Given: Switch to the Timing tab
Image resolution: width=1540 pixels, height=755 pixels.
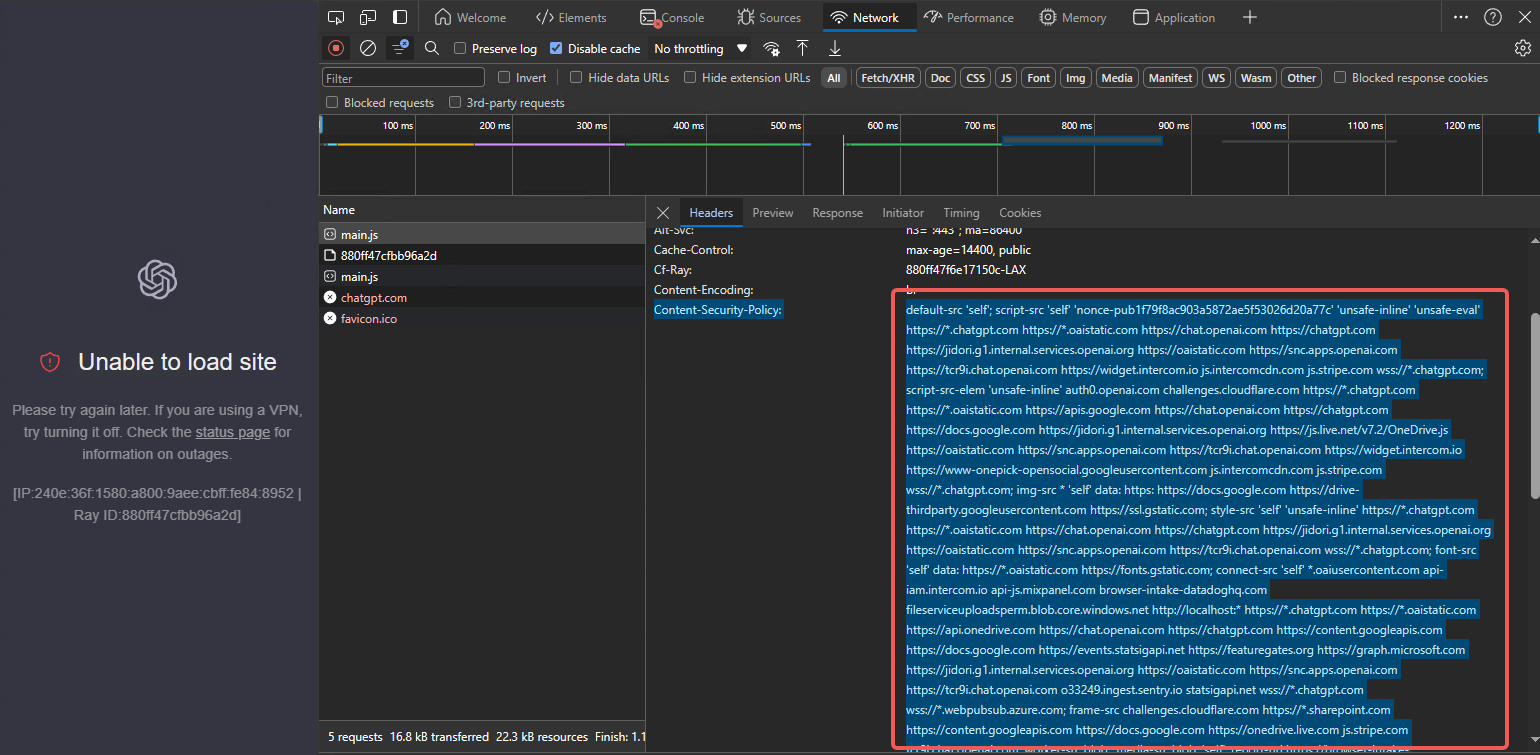Looking at the screenshot, I should tap(961, 213).
